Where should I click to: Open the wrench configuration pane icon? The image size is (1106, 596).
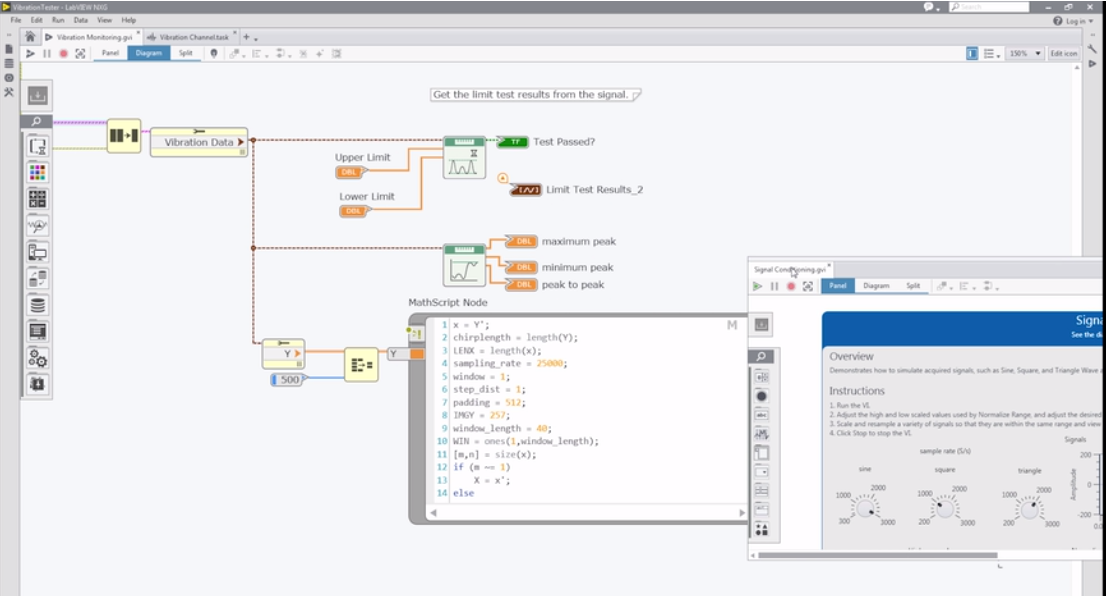click(1093, 49)
